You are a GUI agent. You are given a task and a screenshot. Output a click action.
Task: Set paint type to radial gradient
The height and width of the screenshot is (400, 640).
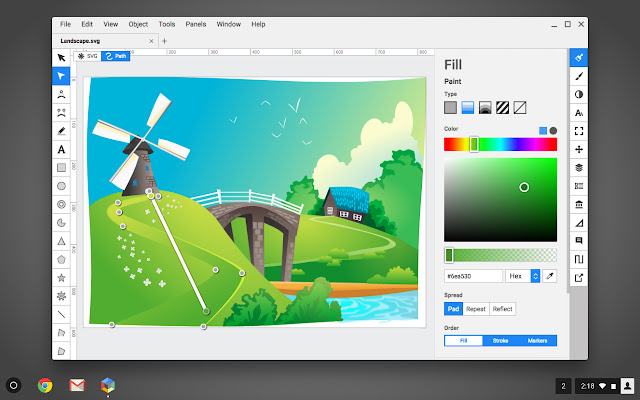[x=485, y=107]
